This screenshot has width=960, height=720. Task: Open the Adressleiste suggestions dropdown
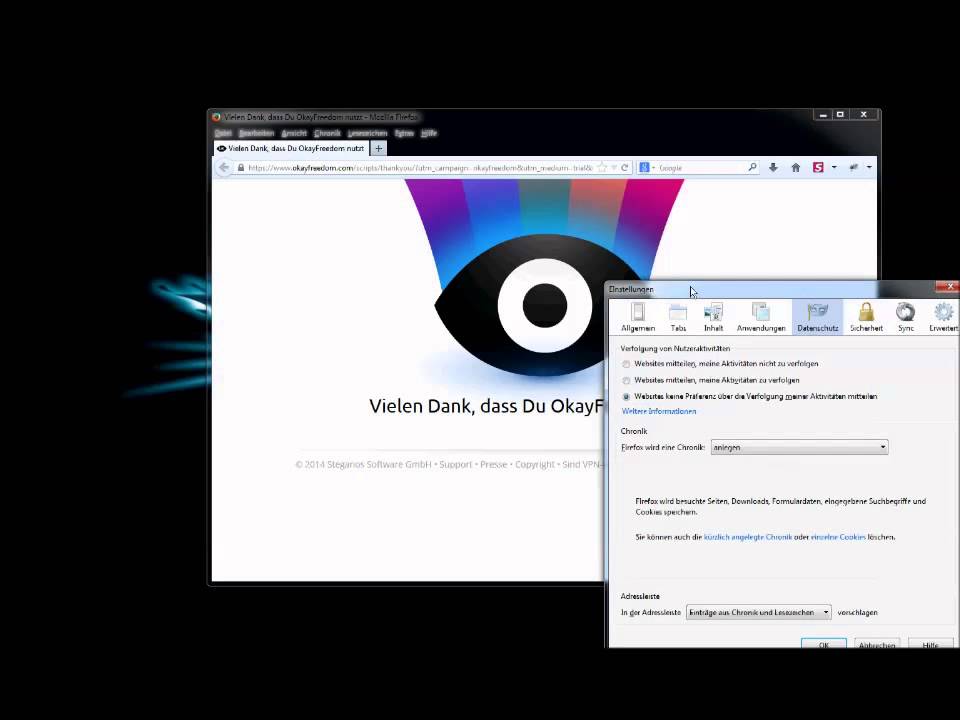coord(759,612)
